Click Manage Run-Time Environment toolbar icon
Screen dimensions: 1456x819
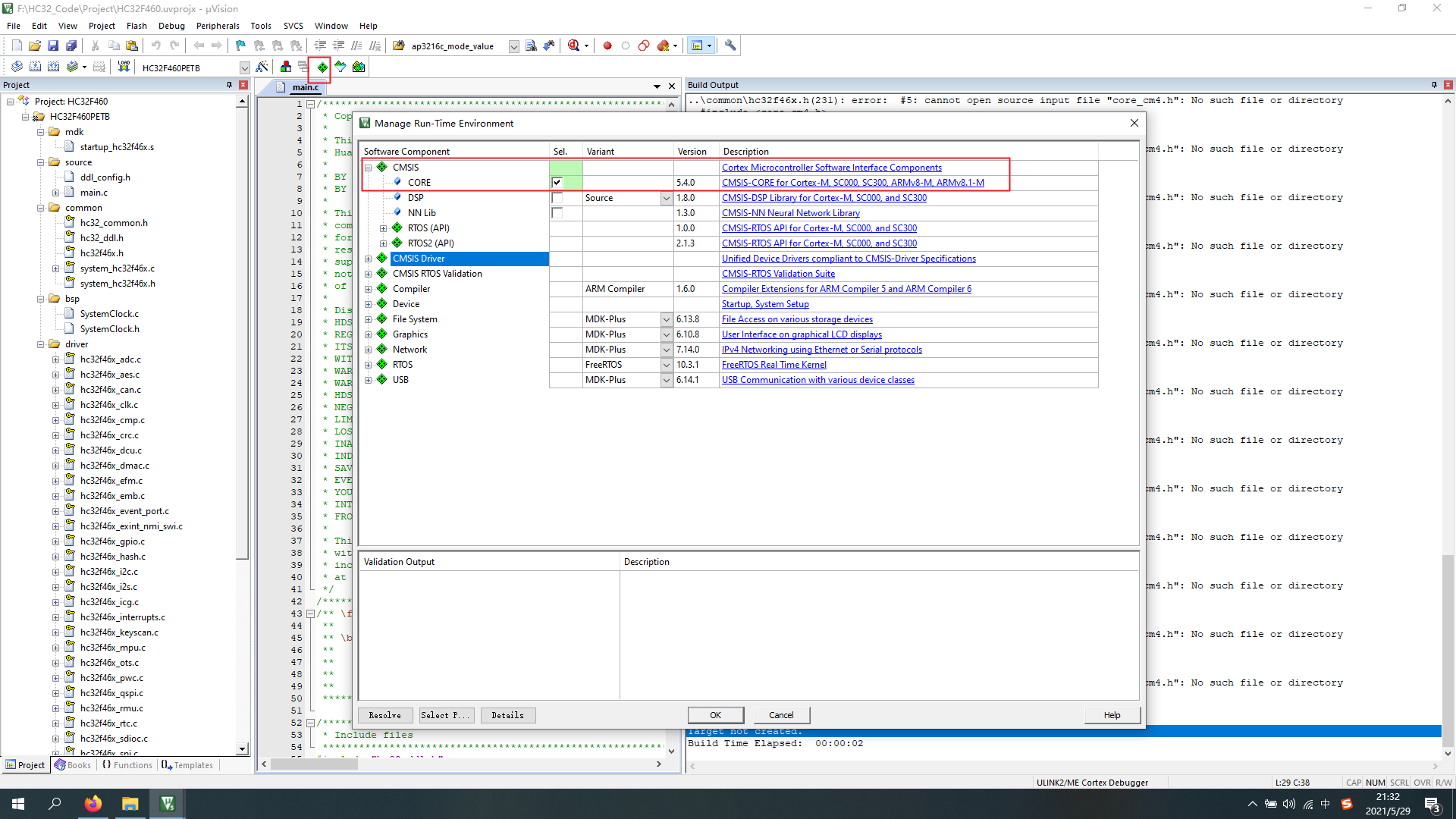322,67
